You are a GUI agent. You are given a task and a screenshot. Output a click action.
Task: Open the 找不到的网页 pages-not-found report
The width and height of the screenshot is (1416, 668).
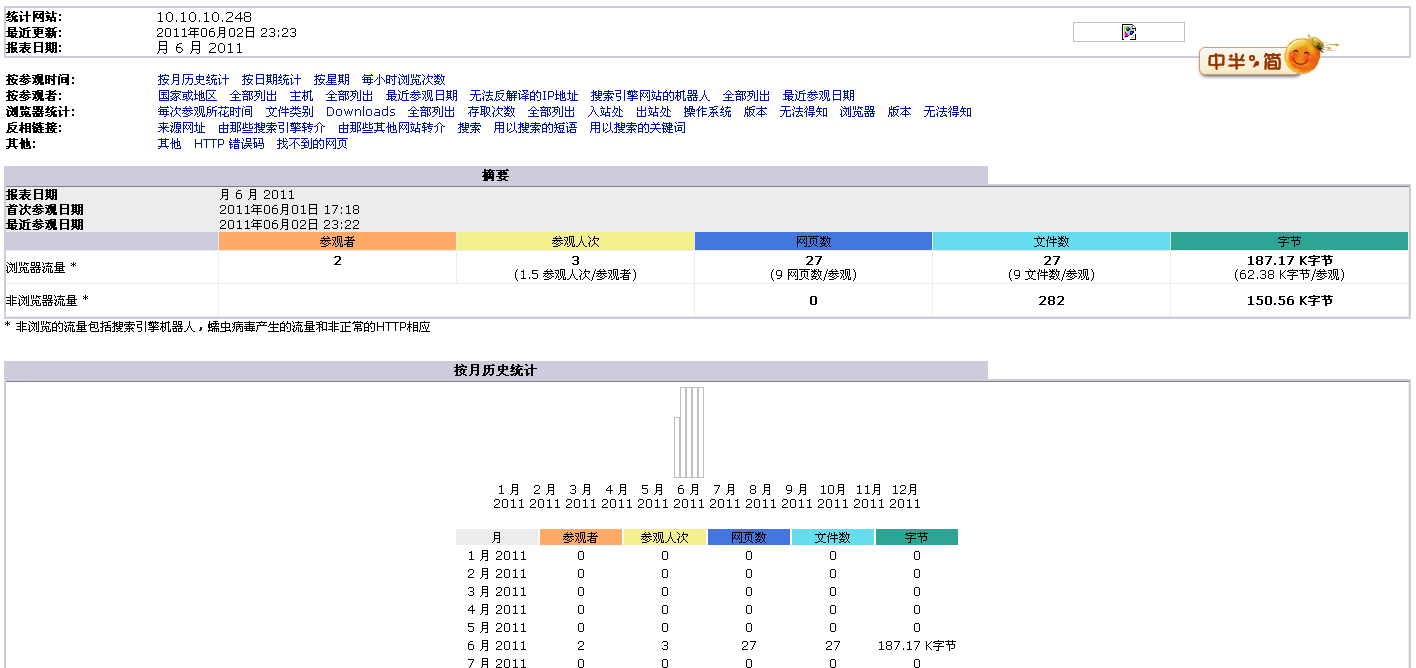tap(314, 143)
